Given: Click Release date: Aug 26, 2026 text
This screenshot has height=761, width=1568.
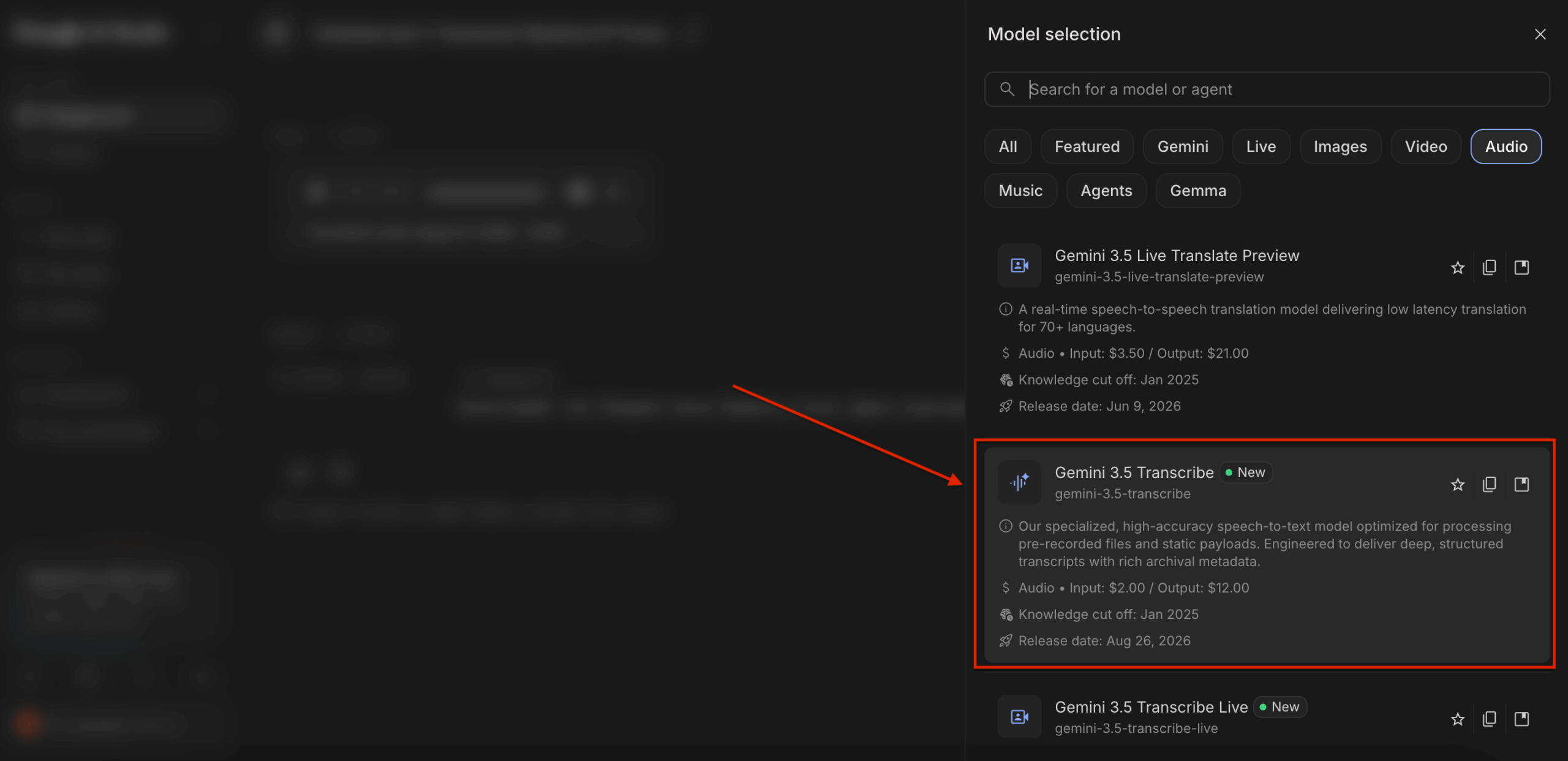Looking at the screenshot, I should coord(1104,641).
